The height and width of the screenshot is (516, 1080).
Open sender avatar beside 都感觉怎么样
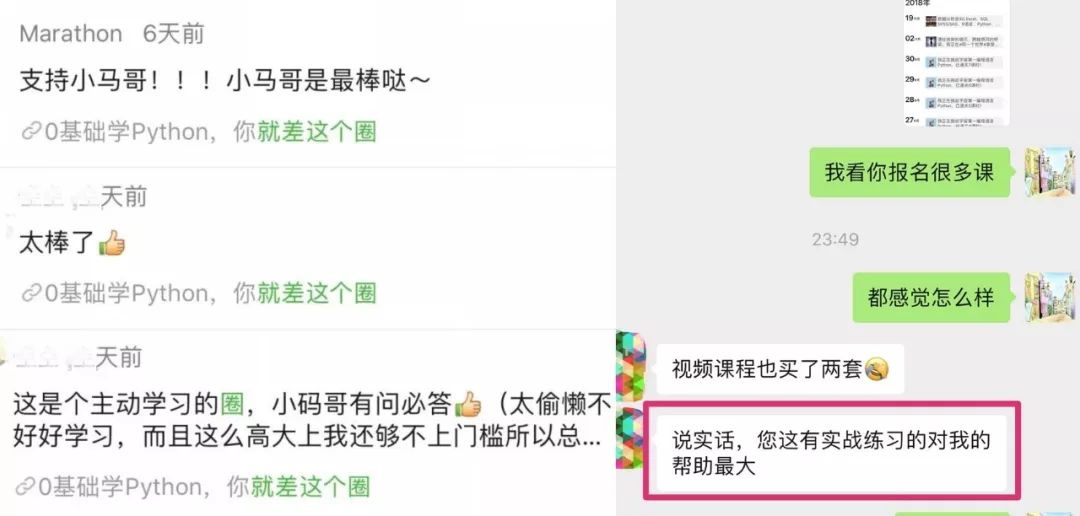1050,297
